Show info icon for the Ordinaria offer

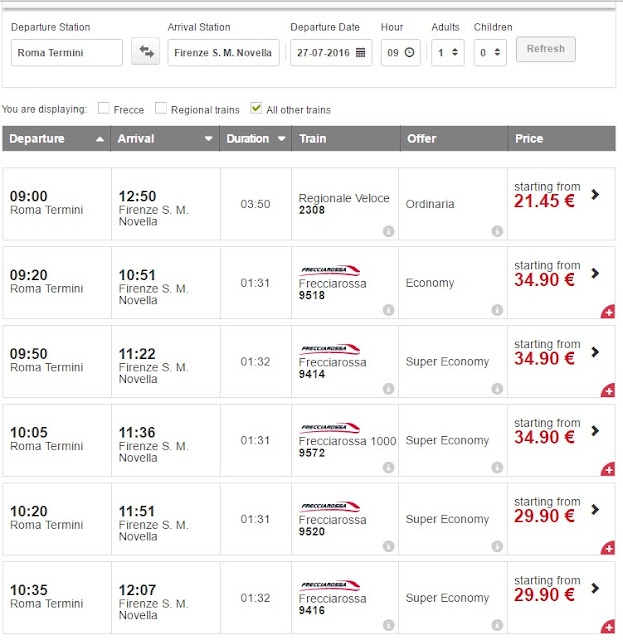point(496,231)
